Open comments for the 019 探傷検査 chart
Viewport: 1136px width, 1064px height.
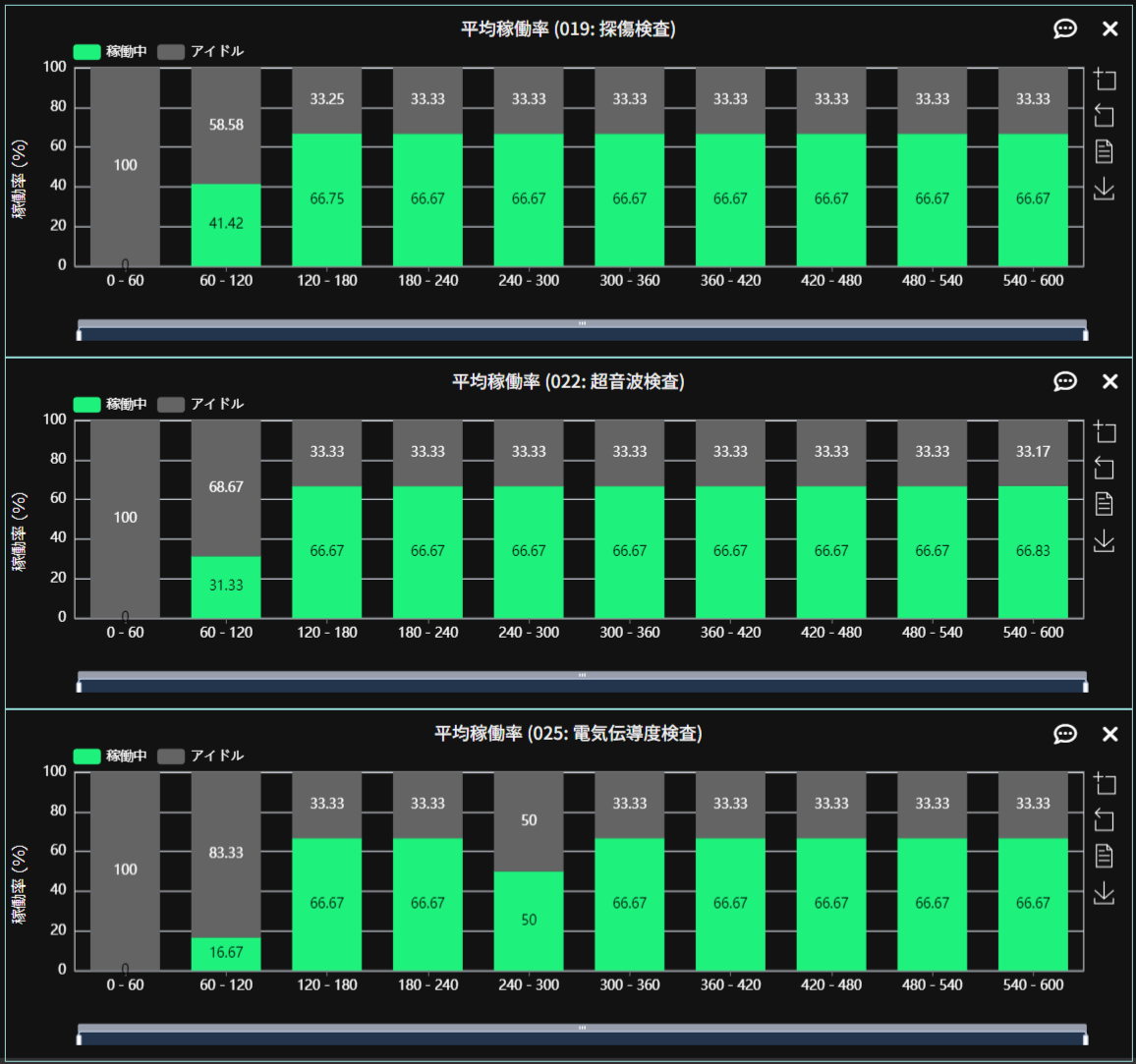point(1065,28)
